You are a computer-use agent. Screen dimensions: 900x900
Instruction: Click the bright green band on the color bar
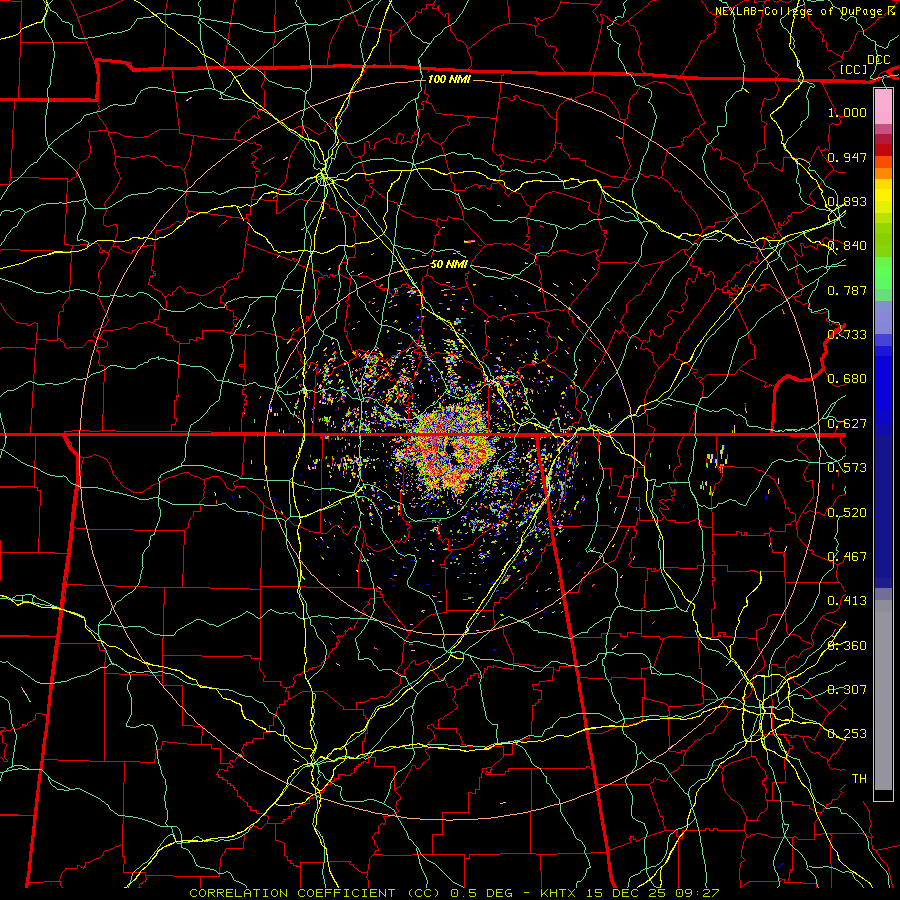883,273
